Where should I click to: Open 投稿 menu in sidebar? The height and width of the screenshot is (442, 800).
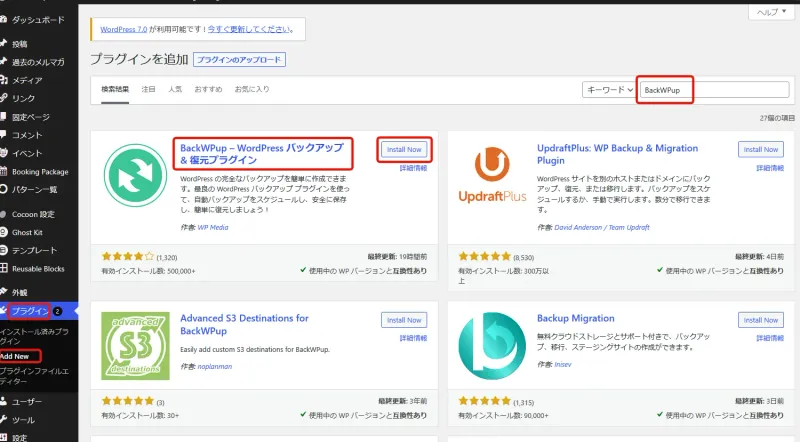(x=19, y=44)
